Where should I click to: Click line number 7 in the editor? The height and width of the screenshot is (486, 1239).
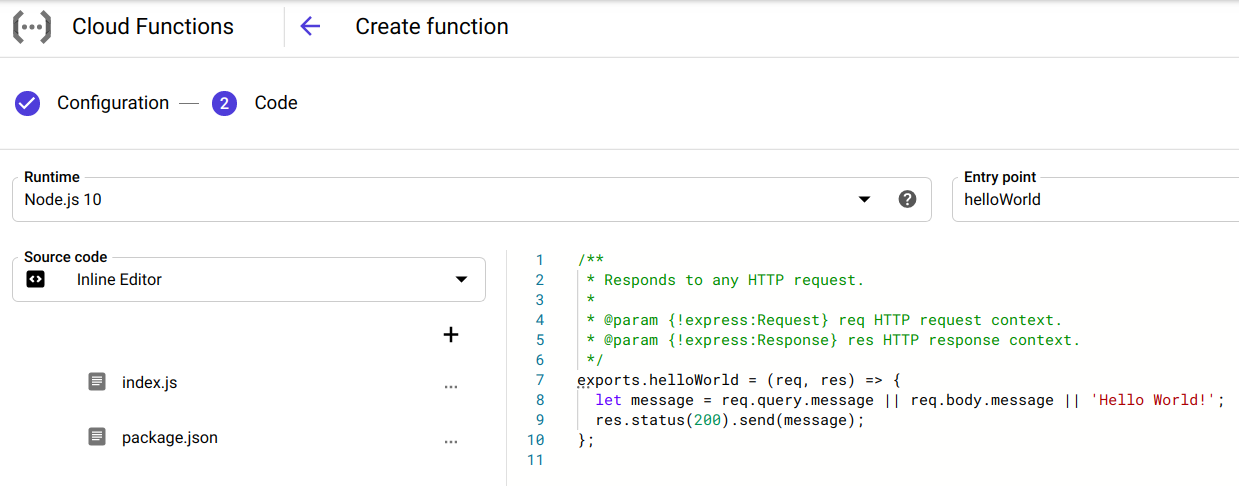(x=540, y=380)
